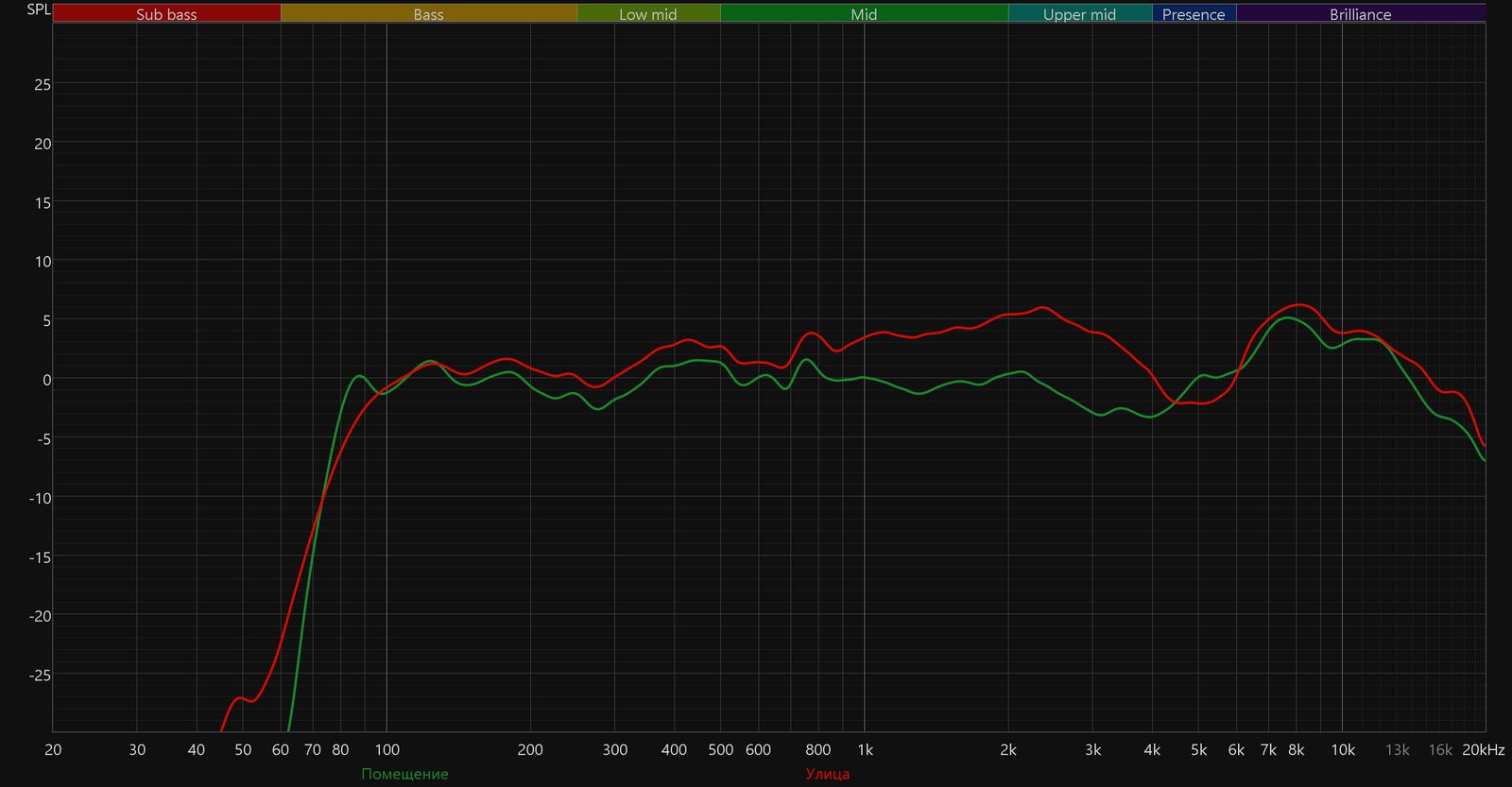Click the SPL axis label
The height and width of the screenshot is (787, 1512).
click(39, 9)
